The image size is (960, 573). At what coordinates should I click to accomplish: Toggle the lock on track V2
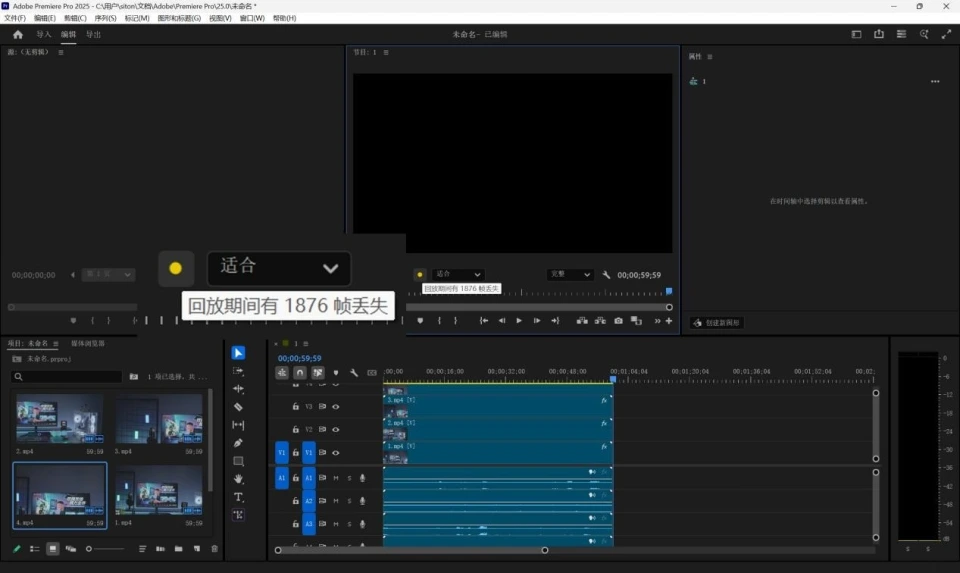(x=296, y=429)
